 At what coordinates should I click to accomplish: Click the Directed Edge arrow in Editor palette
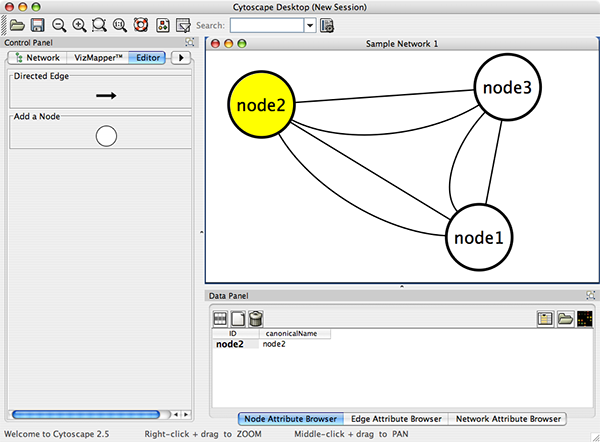[106, 96]
